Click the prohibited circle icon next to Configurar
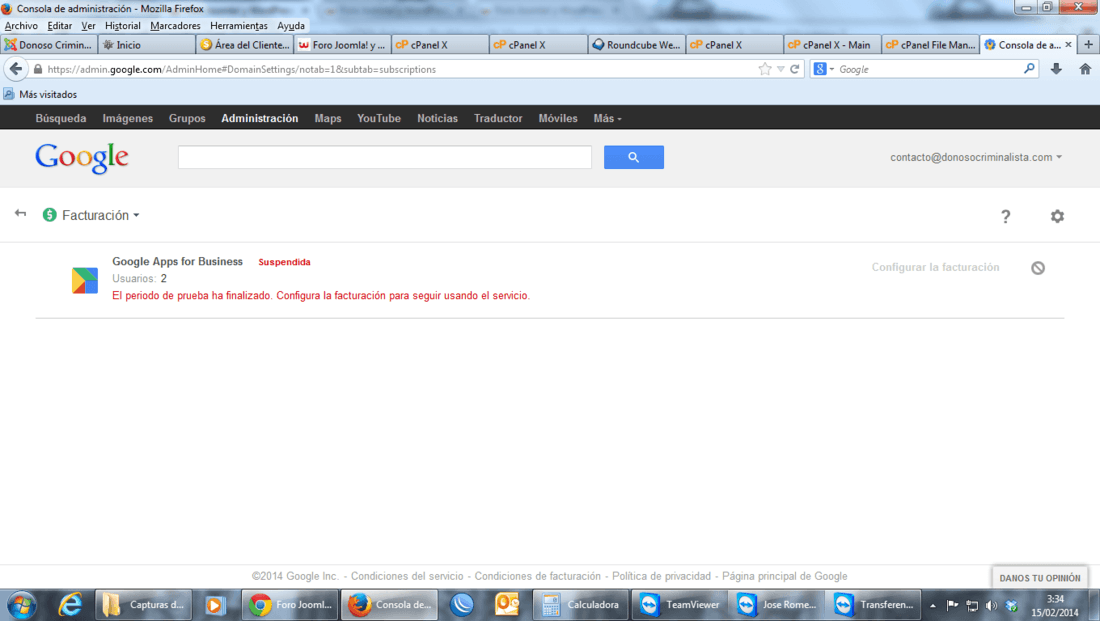1100x621 pixels. [x=1038, y=267]
